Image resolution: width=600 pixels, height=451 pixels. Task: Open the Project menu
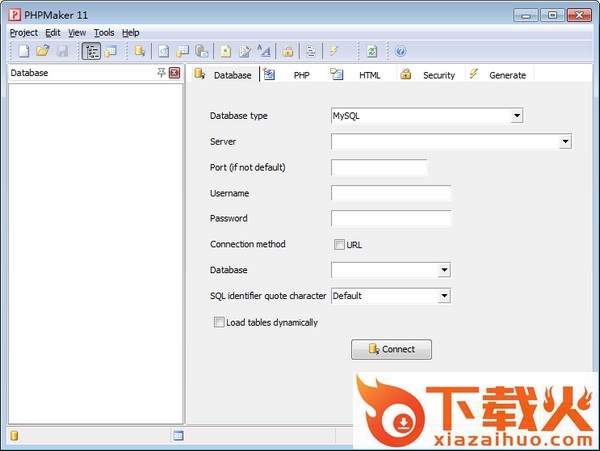(x=24, y=33)
